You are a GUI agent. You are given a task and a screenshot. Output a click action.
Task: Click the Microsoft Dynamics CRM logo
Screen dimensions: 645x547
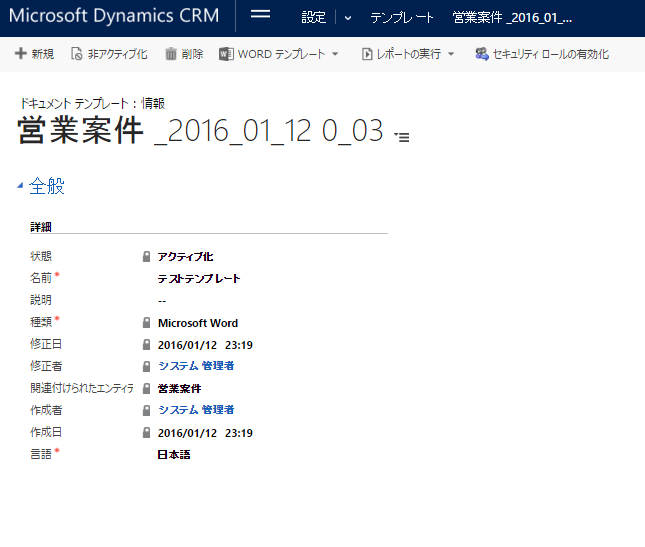pos(114,16)
